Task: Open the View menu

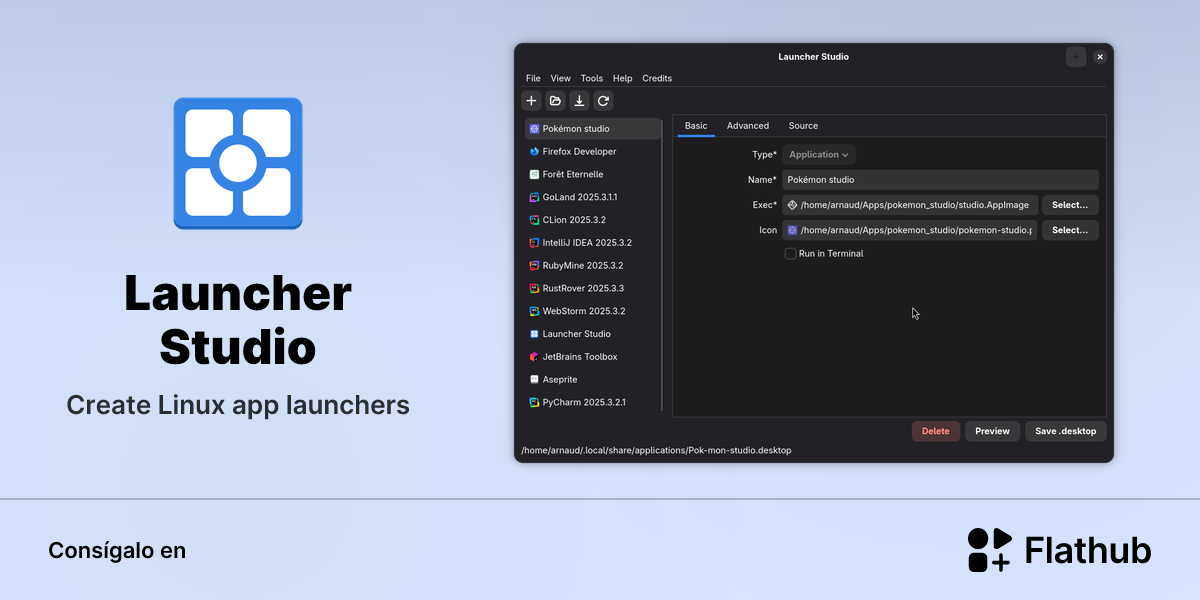Action: pyautogui.click(x=561, y=78)
